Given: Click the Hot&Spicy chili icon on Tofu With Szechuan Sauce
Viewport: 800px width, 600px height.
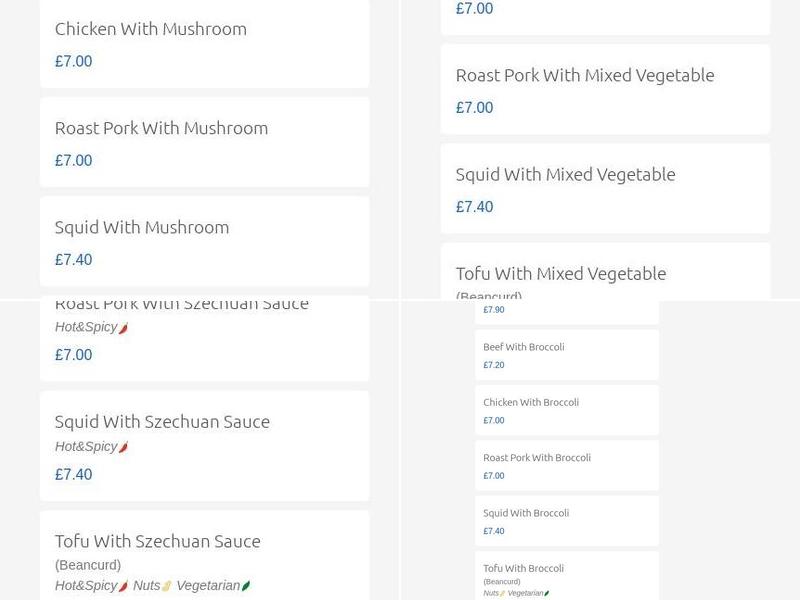Looking at the screenshot, I should (x=124, y=585).
